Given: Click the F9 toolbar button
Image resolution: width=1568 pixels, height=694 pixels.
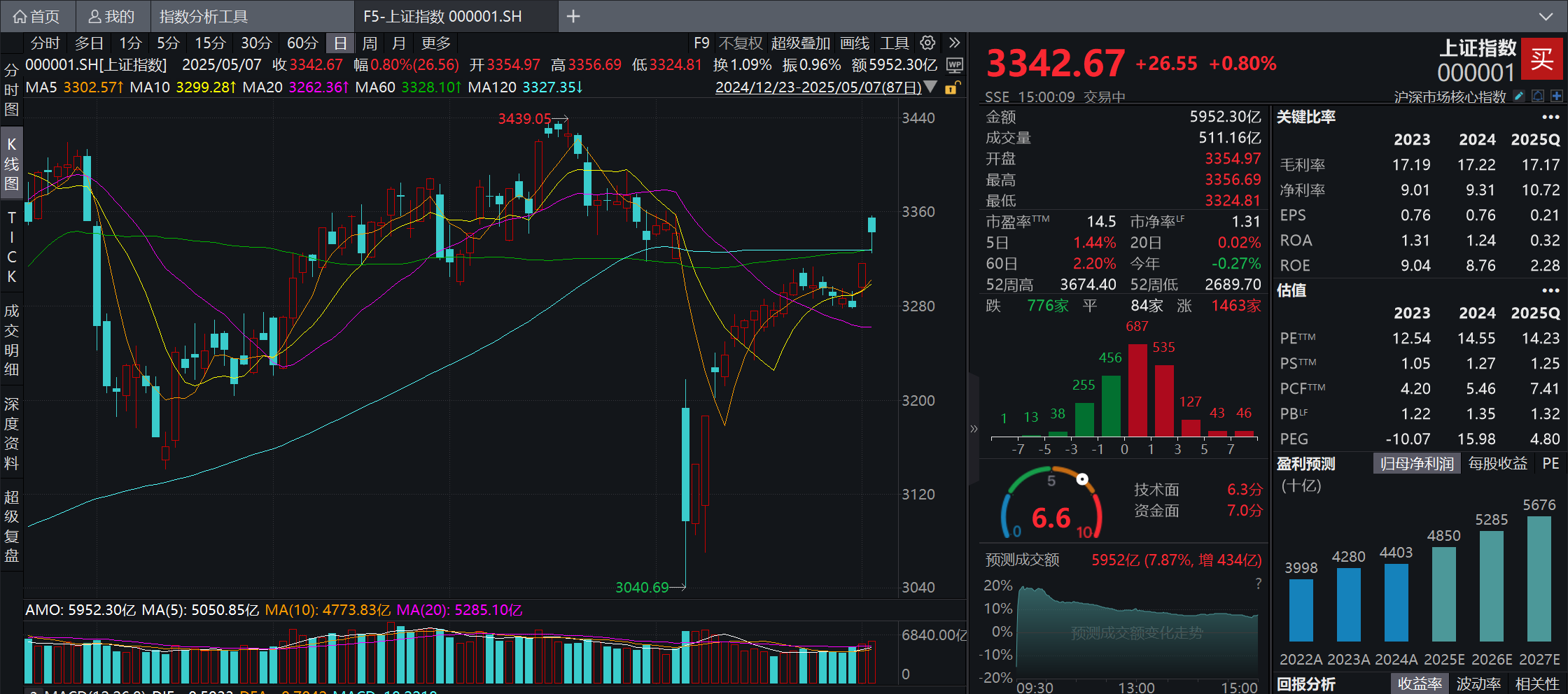Looking at the screenshot, I should 701,43.
